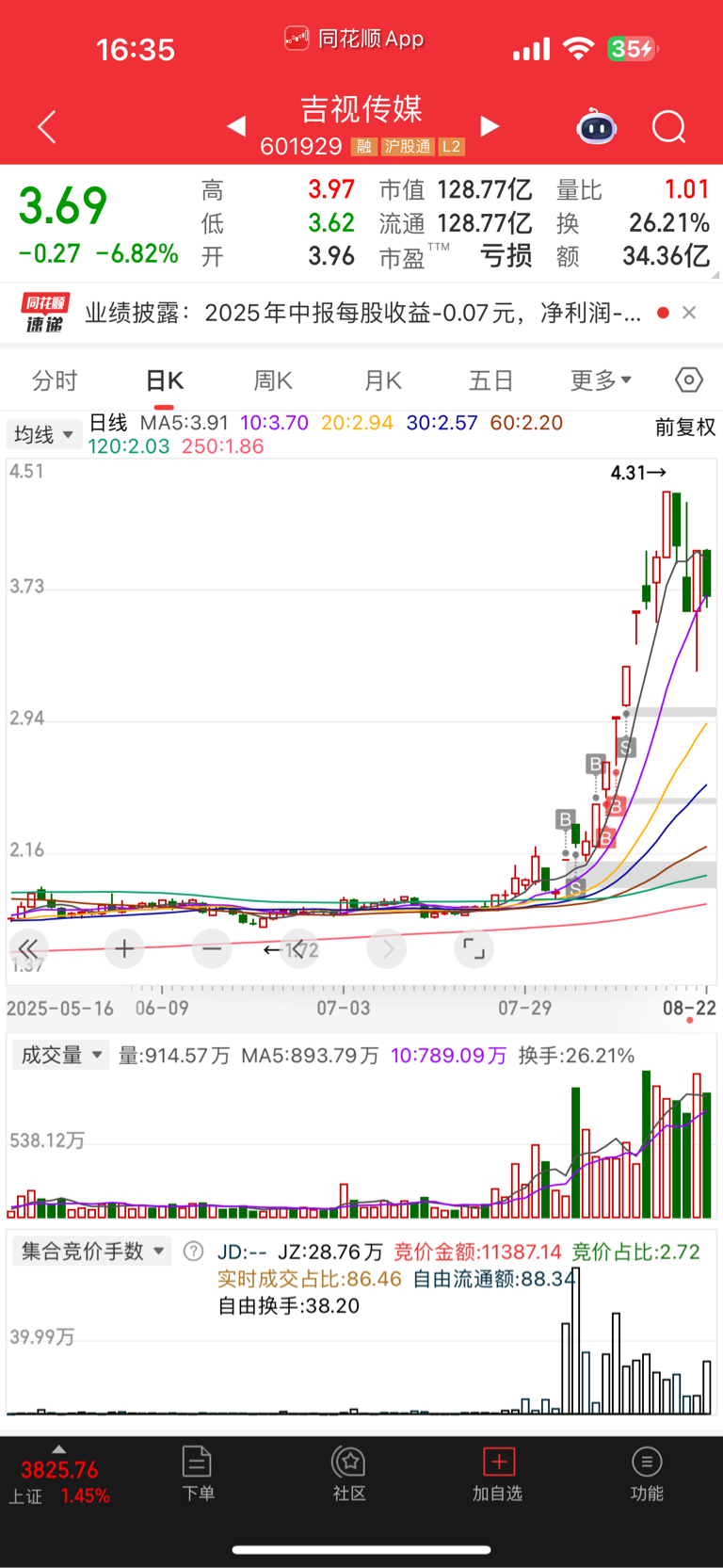723x1568 pixels.
Task: Select the 分时 tab
Action: pos(55,380)
